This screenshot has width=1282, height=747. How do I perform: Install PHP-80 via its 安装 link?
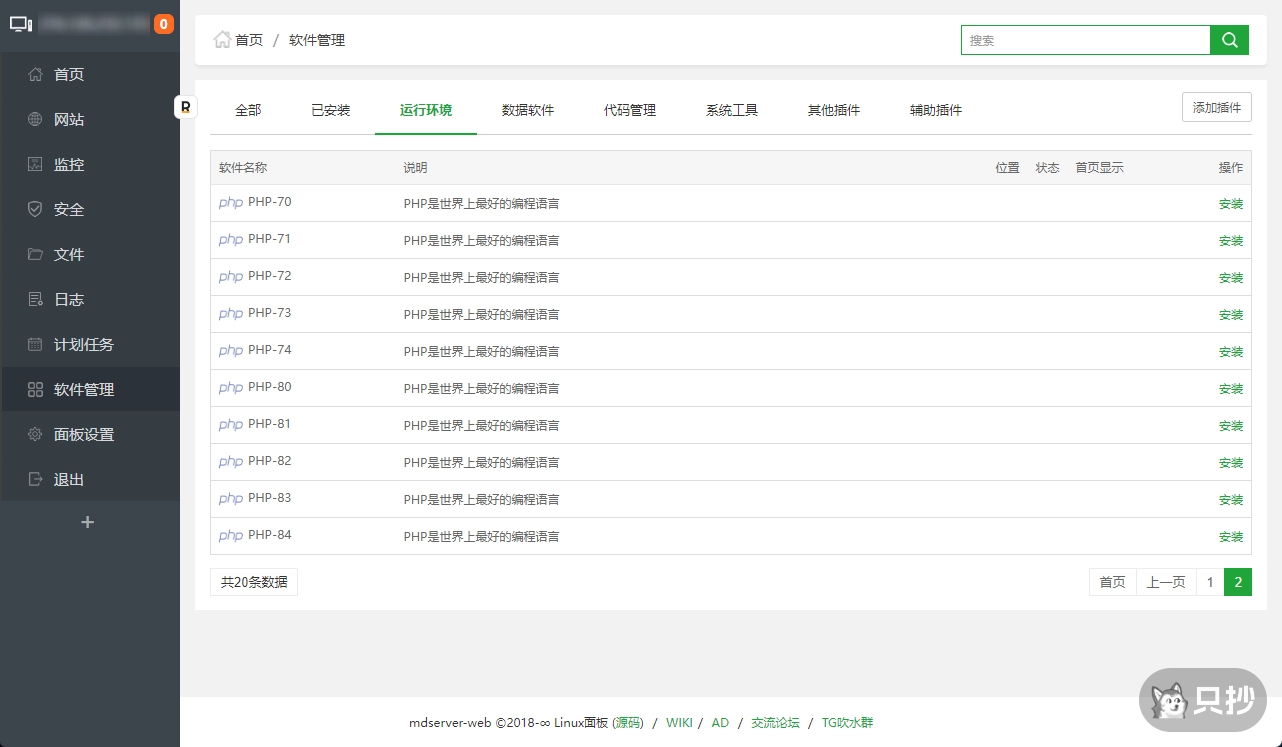(x=1230, y=389)
